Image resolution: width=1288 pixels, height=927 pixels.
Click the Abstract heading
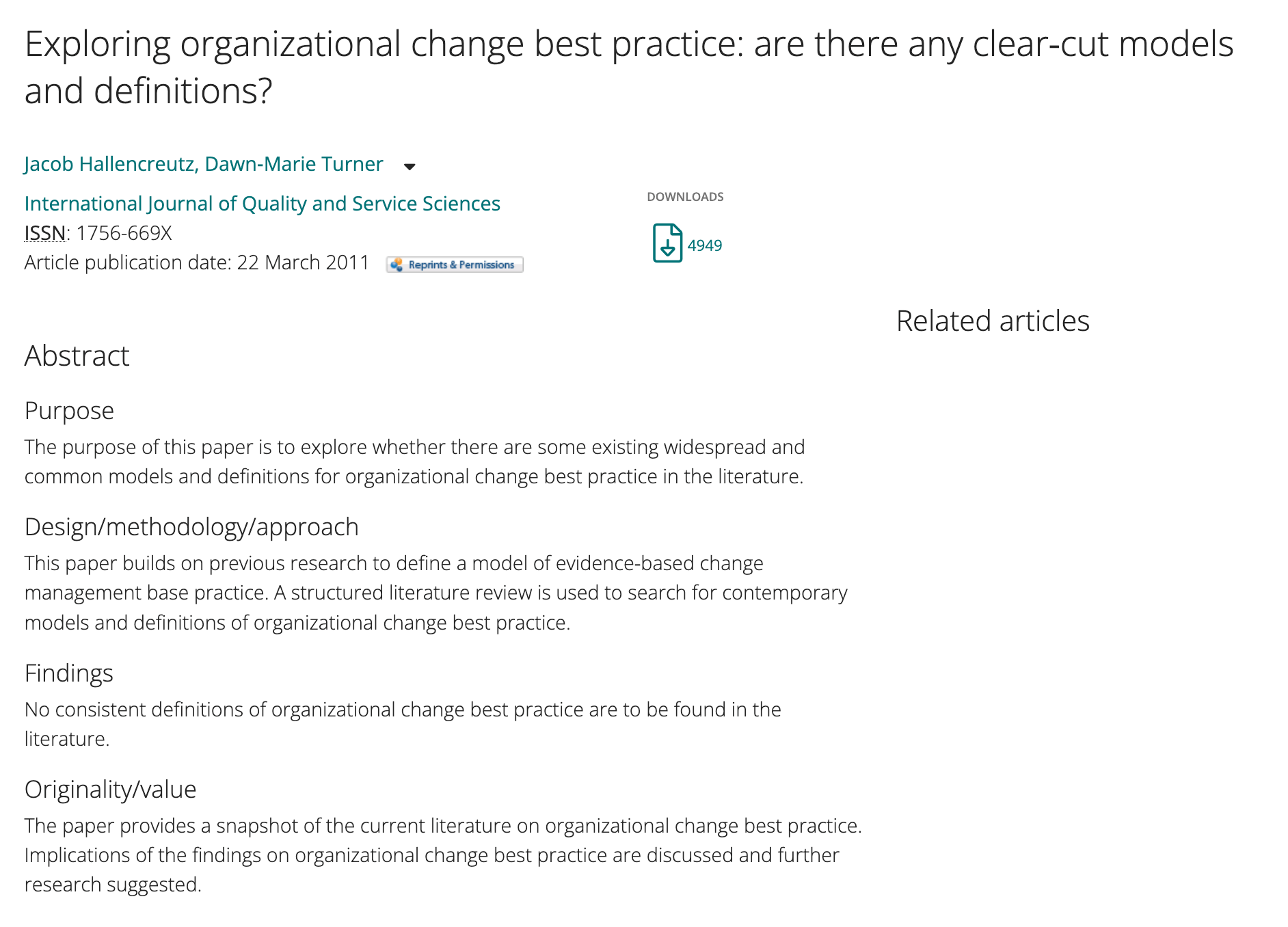click(77, 356)
